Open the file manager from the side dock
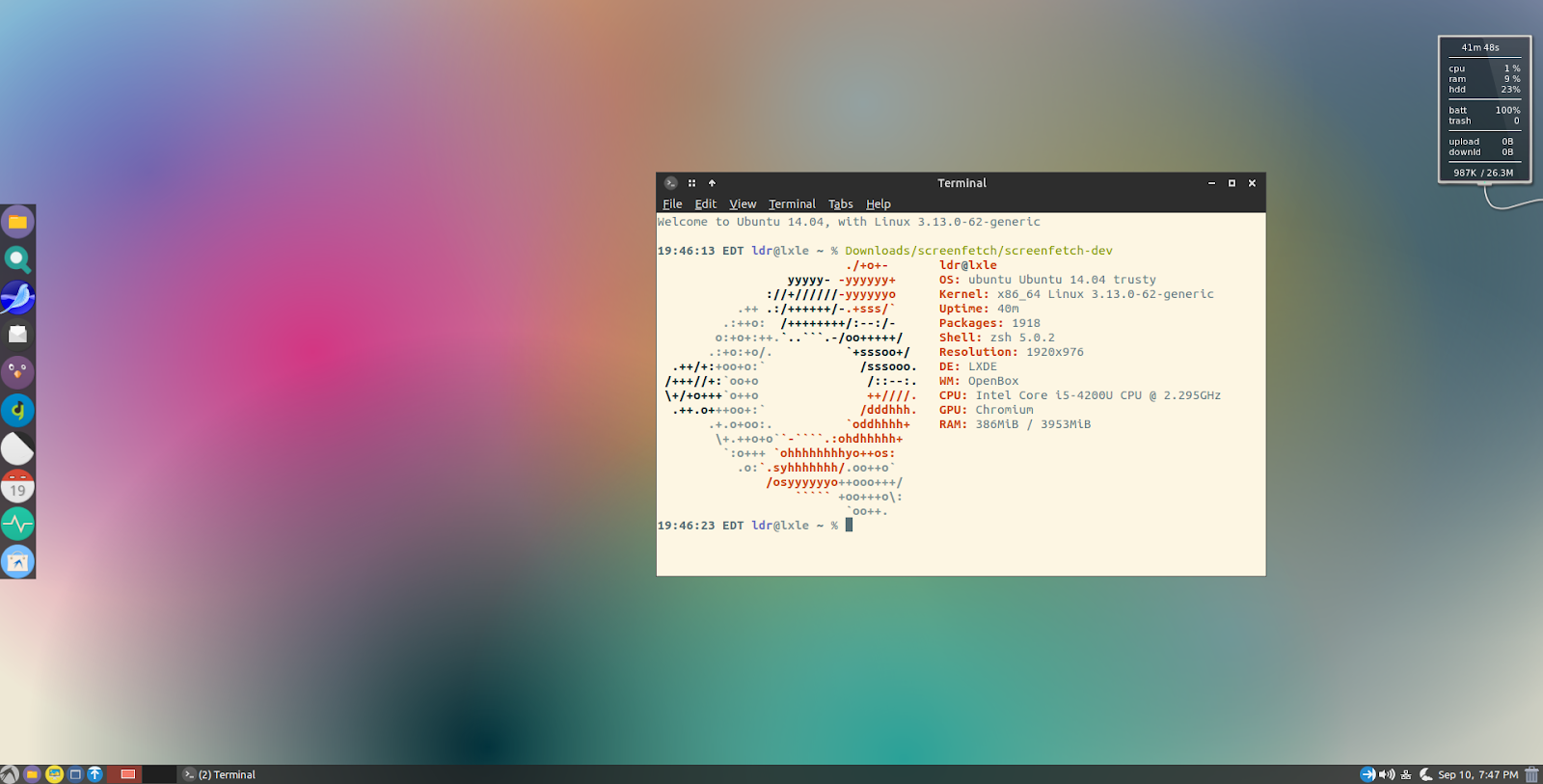Viewport: 1543px width, 784px height. [17, 222]
